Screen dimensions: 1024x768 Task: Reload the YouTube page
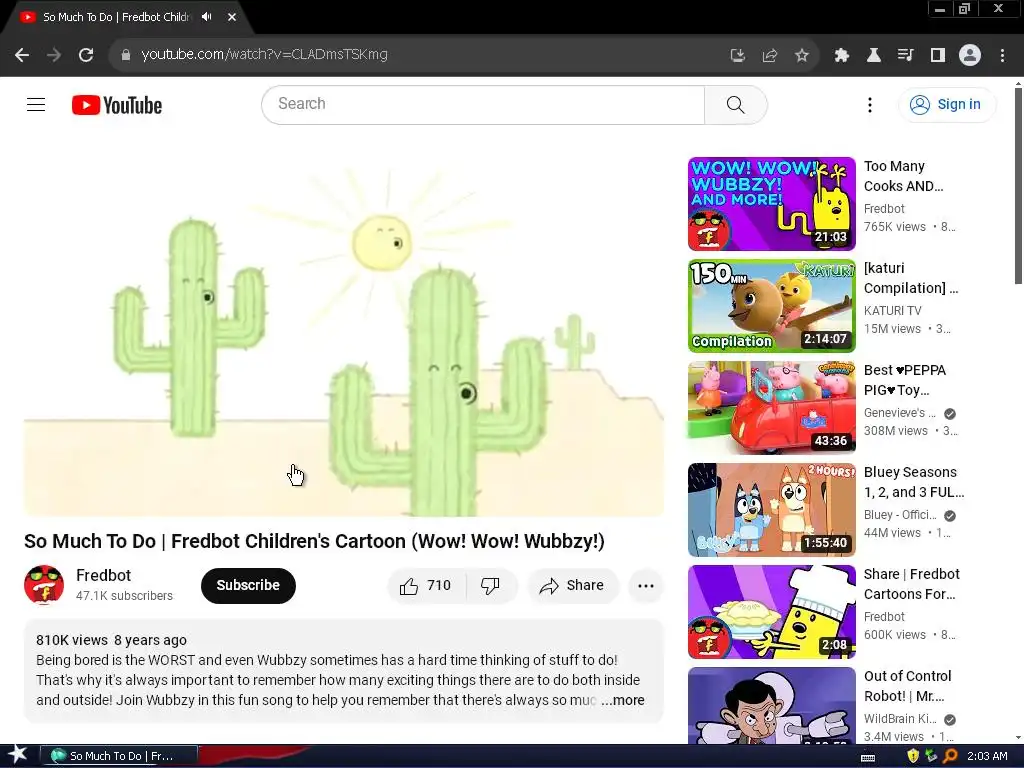click(86, 55)
